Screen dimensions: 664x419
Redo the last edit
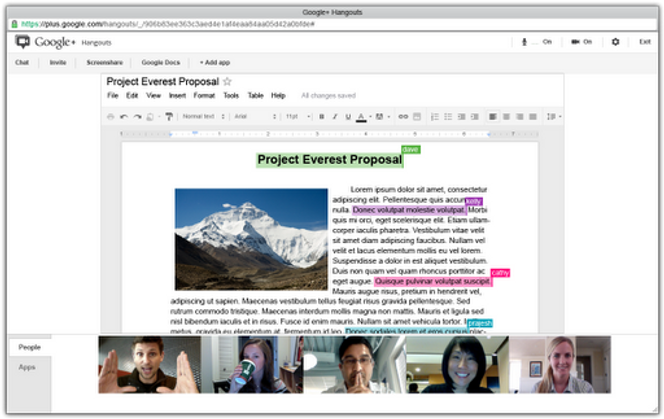pyautogui.click(x=137, y=117)
